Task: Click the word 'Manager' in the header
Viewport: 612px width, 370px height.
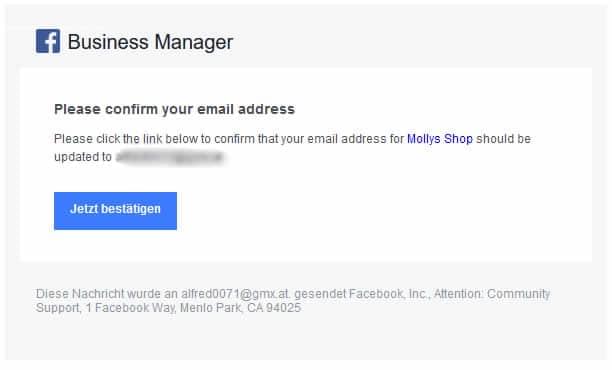Action: click(x=193, y=42)
